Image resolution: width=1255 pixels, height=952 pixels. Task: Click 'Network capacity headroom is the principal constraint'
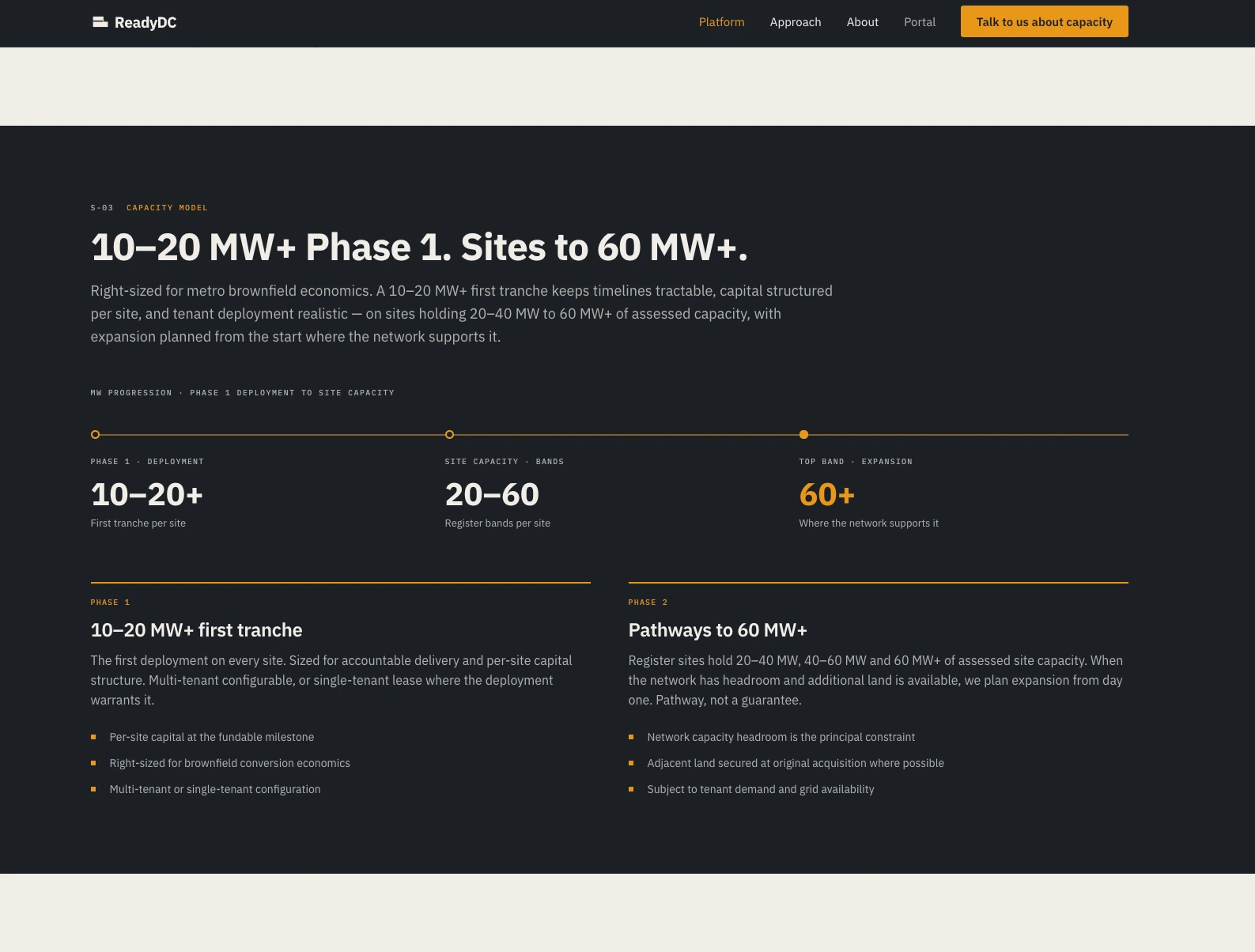point(781,737)
